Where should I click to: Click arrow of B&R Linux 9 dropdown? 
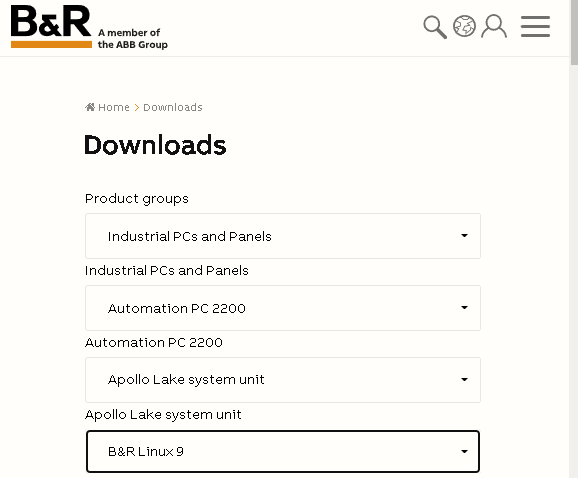[x=464, y=451]
